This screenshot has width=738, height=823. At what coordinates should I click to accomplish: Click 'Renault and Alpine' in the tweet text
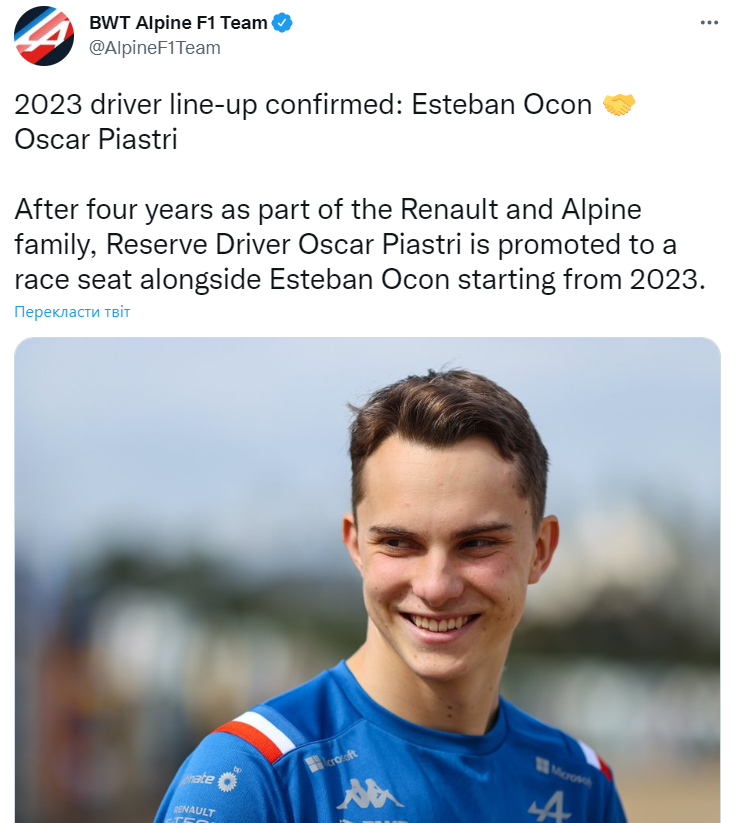pyautogui.click(x=520, y=210)
